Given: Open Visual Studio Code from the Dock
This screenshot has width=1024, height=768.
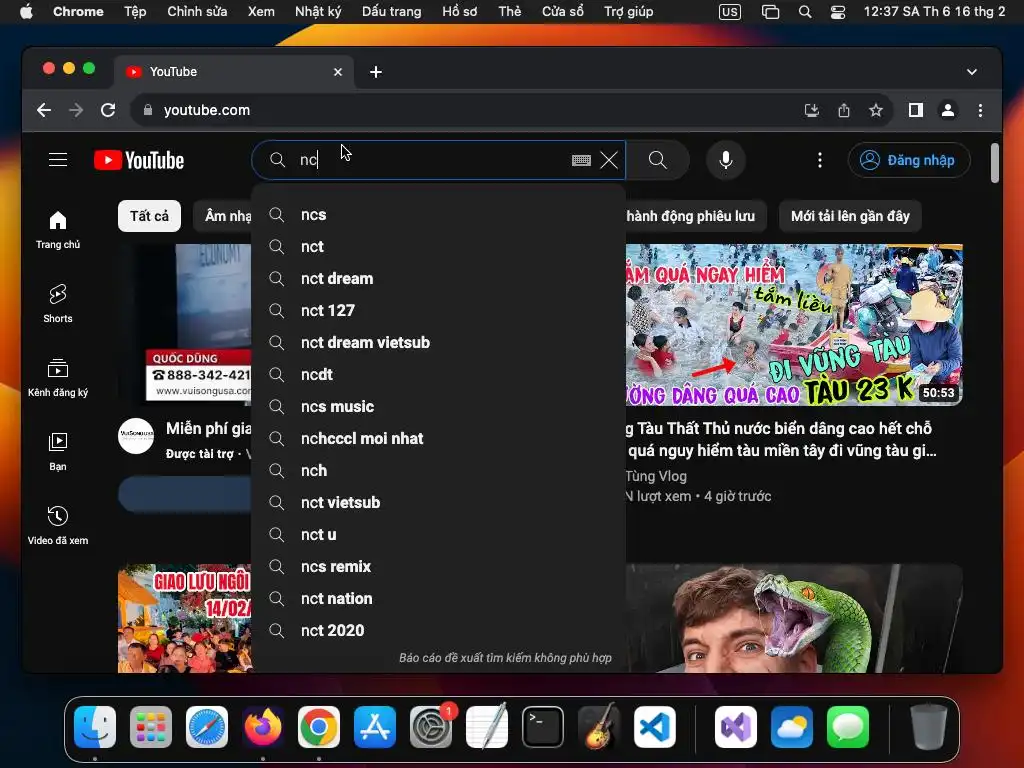Looking at the screenshot, I should point(654,727).
